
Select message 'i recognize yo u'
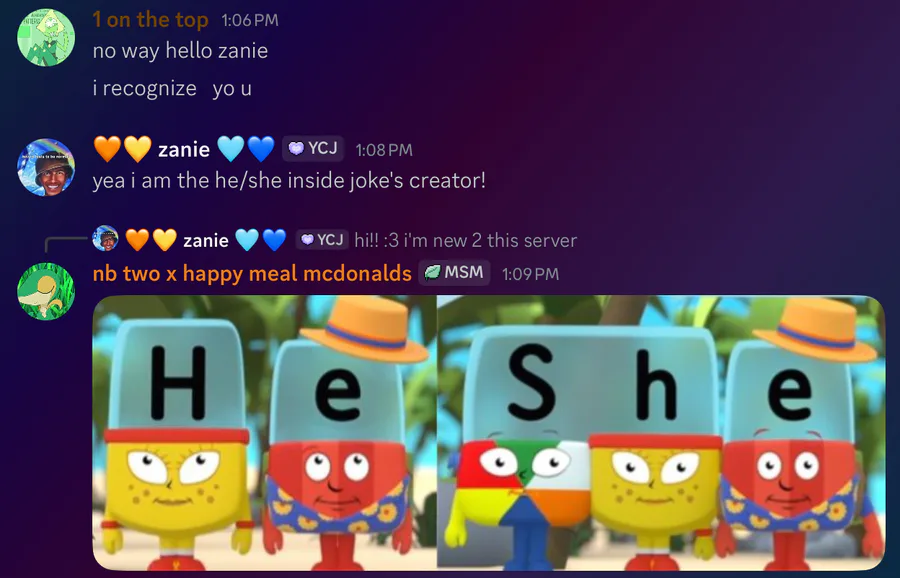[172, 88]
